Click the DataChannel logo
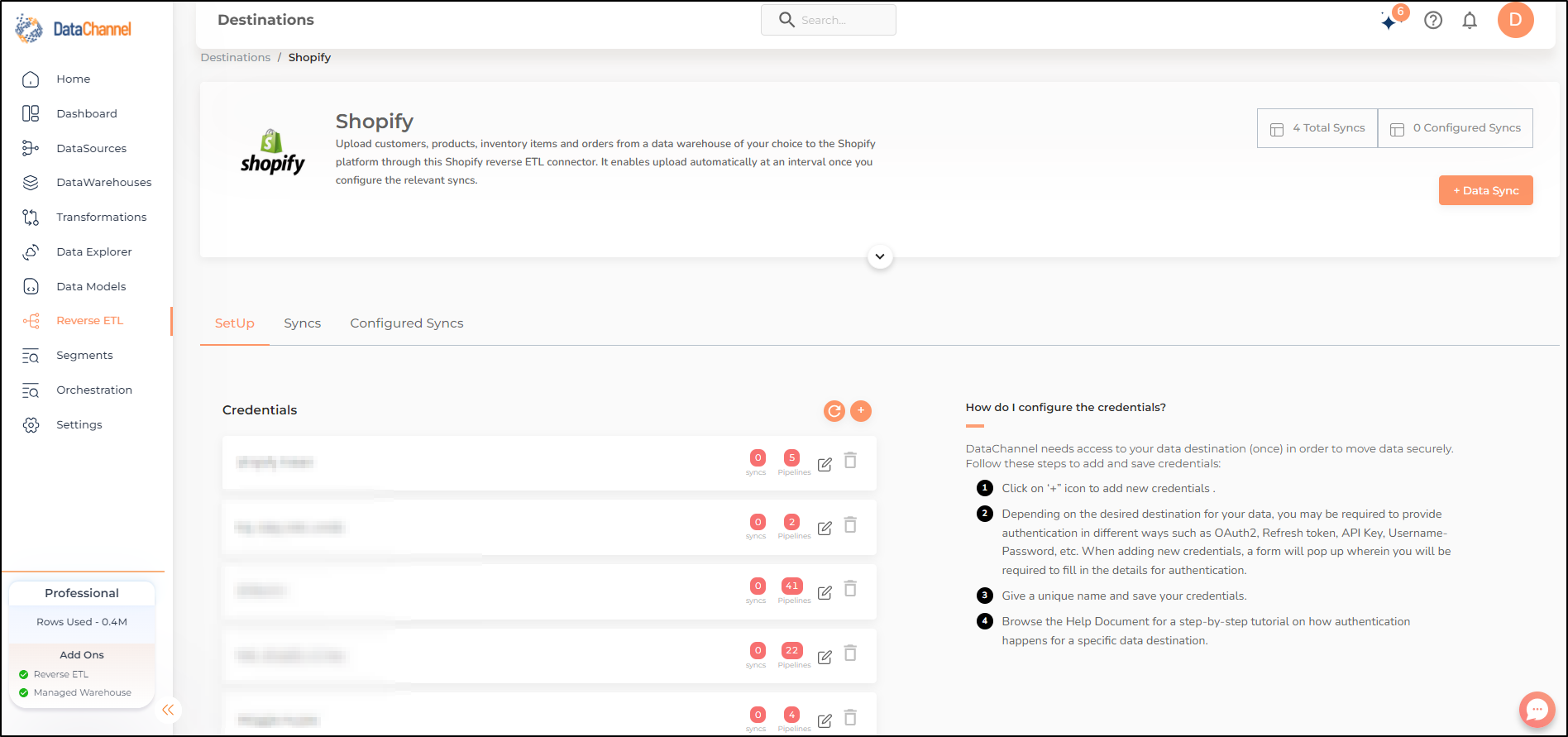 pos(74,29)
